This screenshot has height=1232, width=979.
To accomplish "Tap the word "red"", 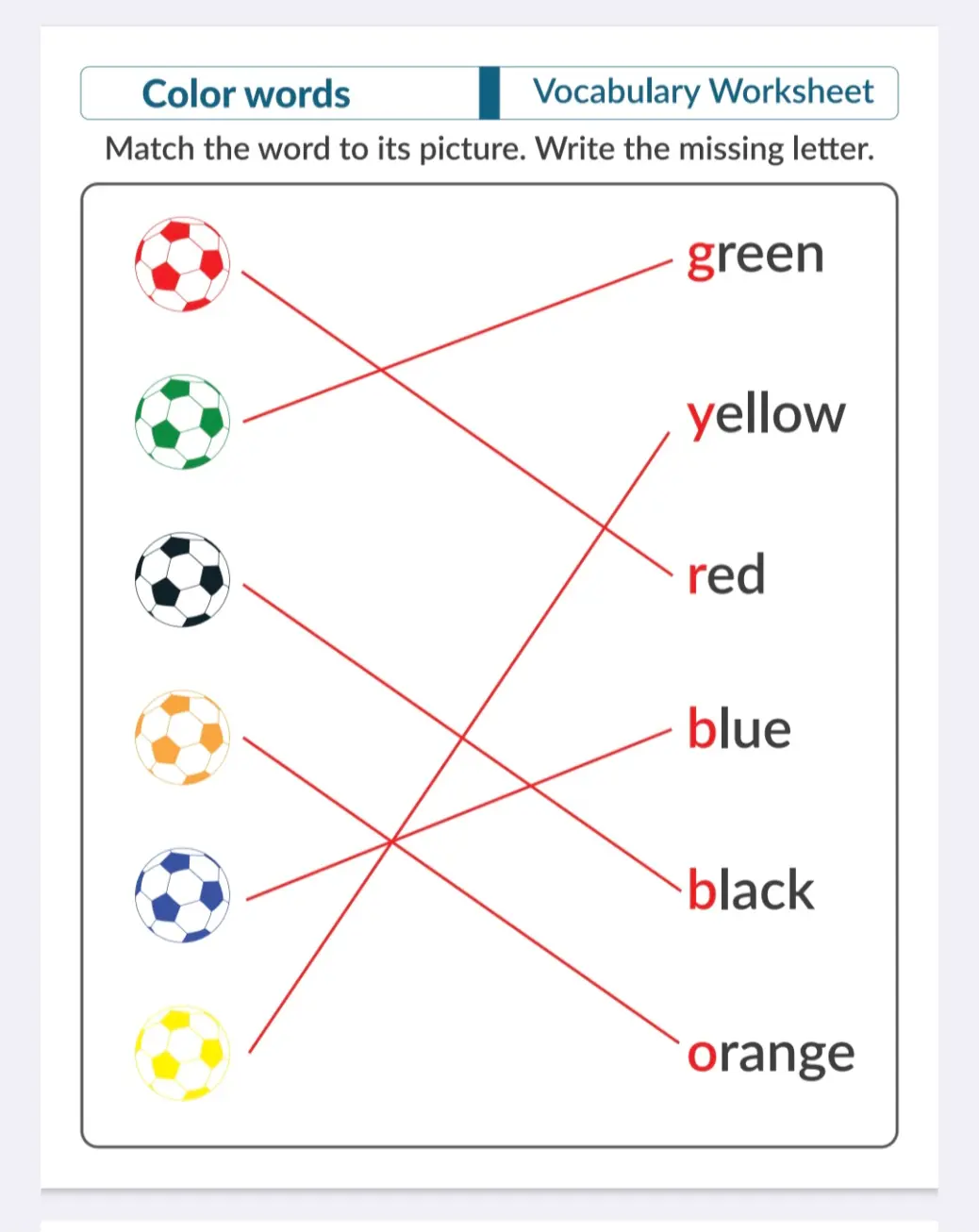I will click(725, 574).
